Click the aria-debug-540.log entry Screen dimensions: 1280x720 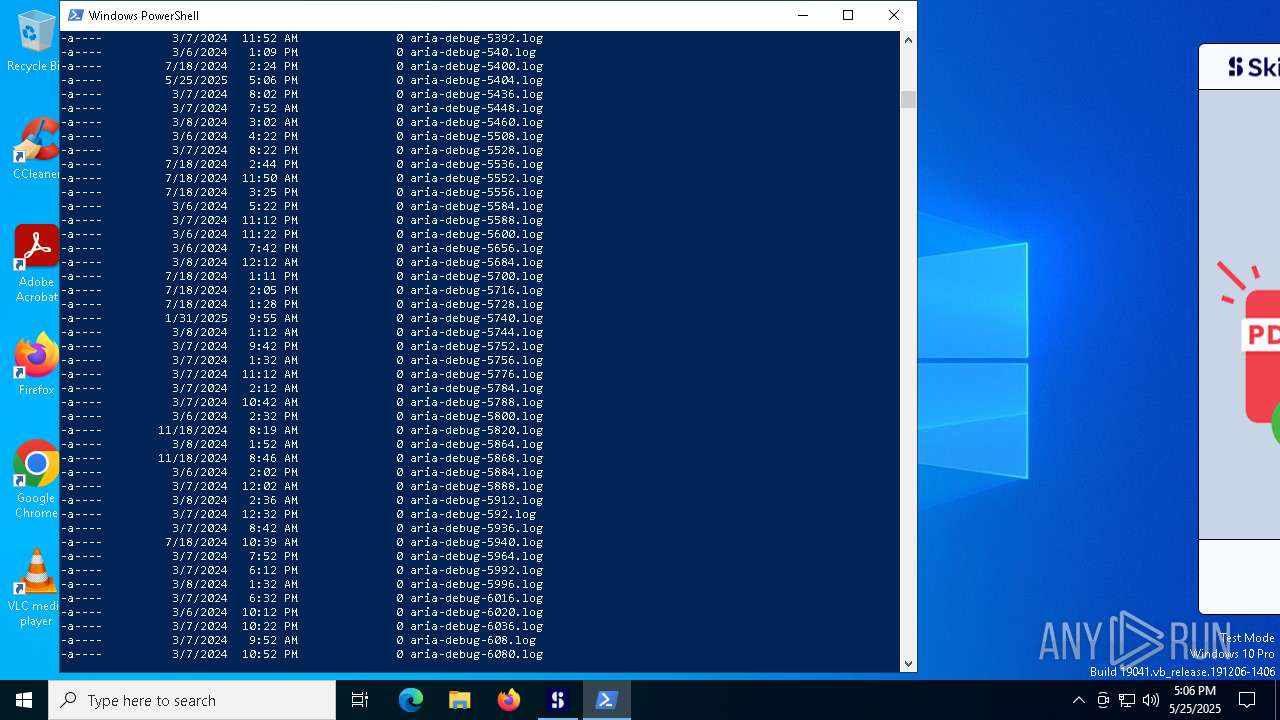[473, 52]
